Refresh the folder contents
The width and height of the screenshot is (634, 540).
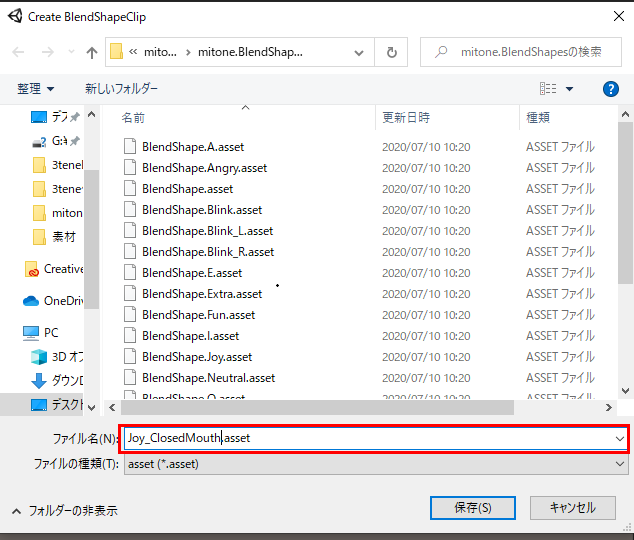[x=391, y=52]
